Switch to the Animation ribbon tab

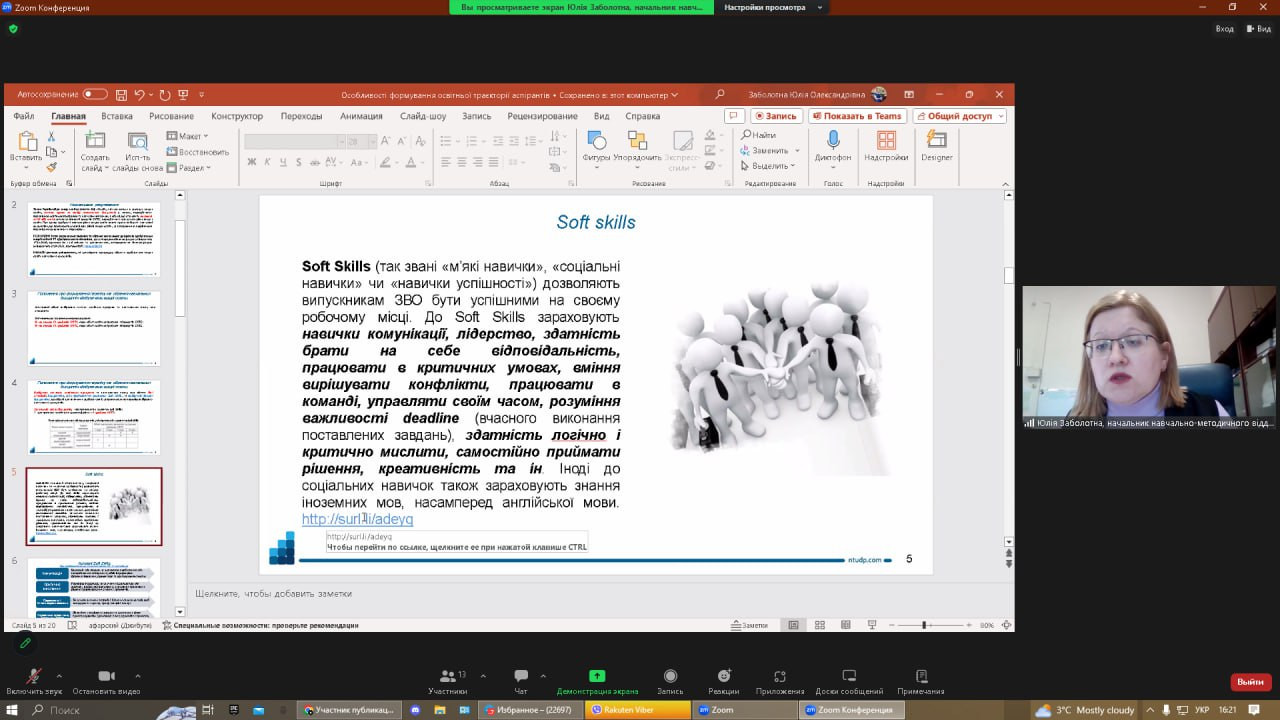[361, 116]
